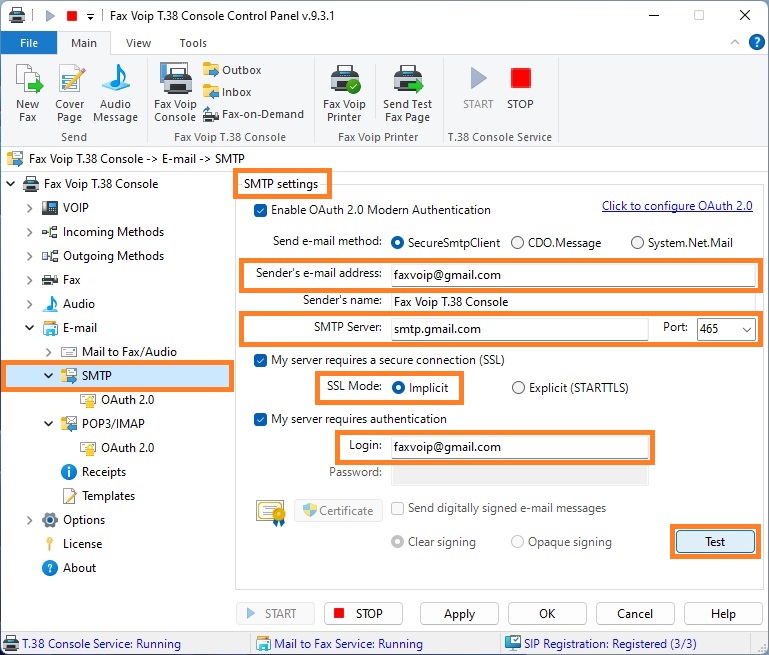Image resolution: width=769 pixels, height=655 pixels.
Task: Click the quick access red stop square
Action: pyautogui.click(x=72, y=16)
